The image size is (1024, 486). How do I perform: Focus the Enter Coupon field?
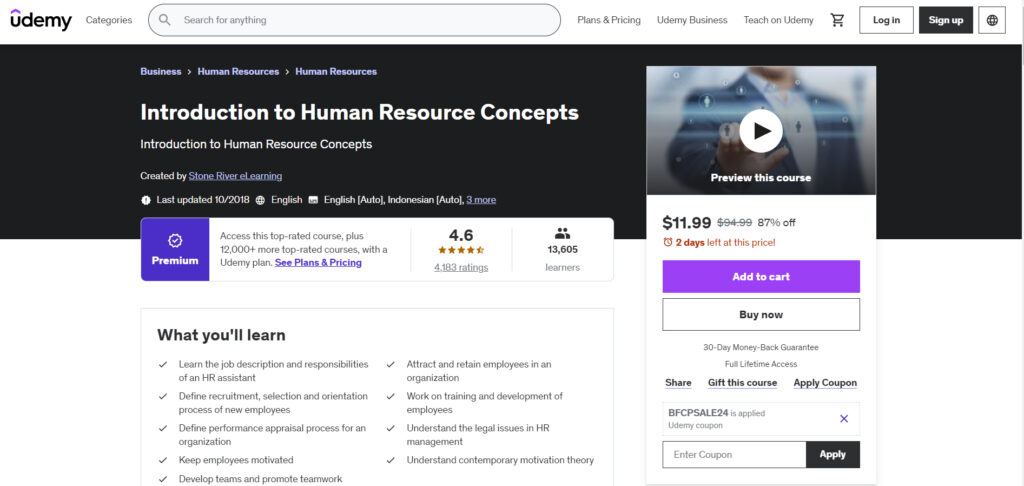[734, 455]
